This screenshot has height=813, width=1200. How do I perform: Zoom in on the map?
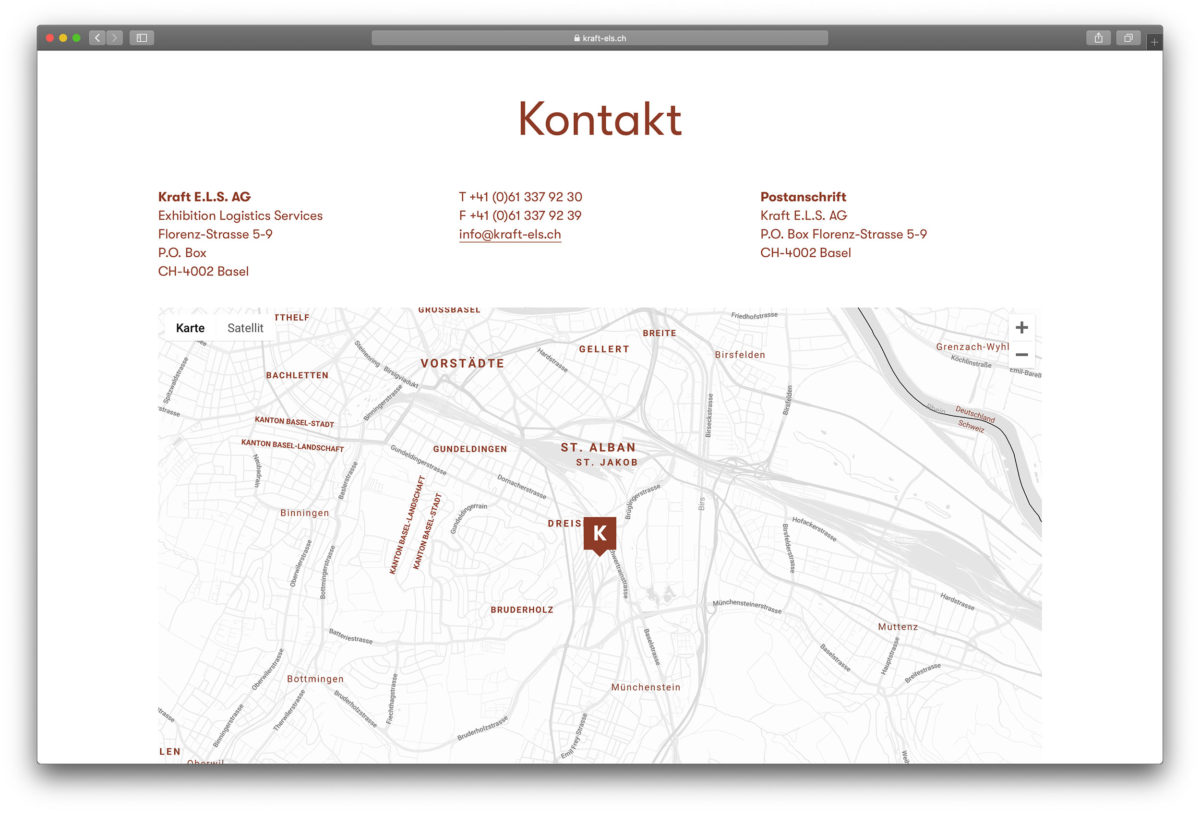point(1021,328)
